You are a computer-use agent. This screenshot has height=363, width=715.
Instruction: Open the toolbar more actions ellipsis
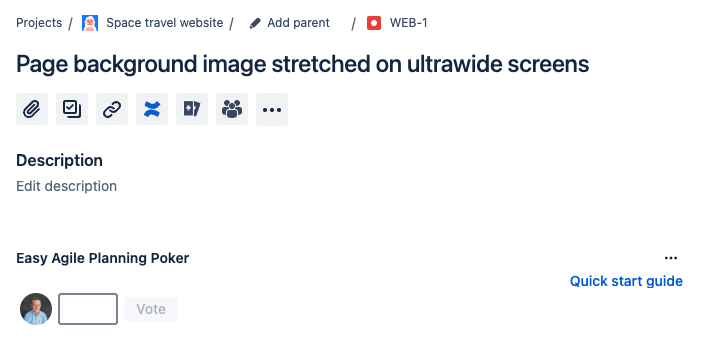[x=272, y=109]
